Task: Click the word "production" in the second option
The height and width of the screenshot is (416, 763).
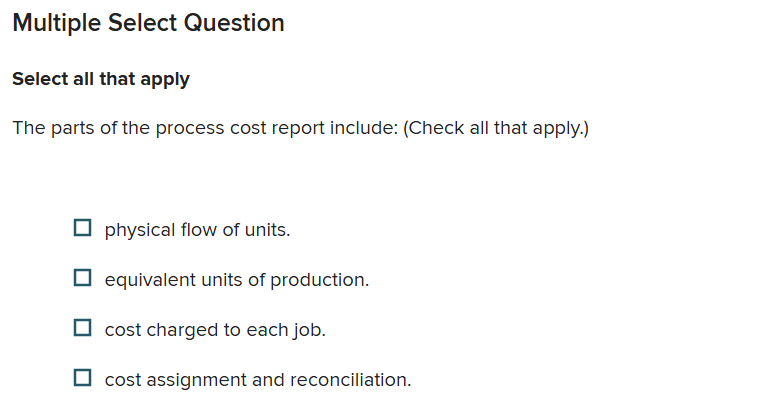Action: 317,280
